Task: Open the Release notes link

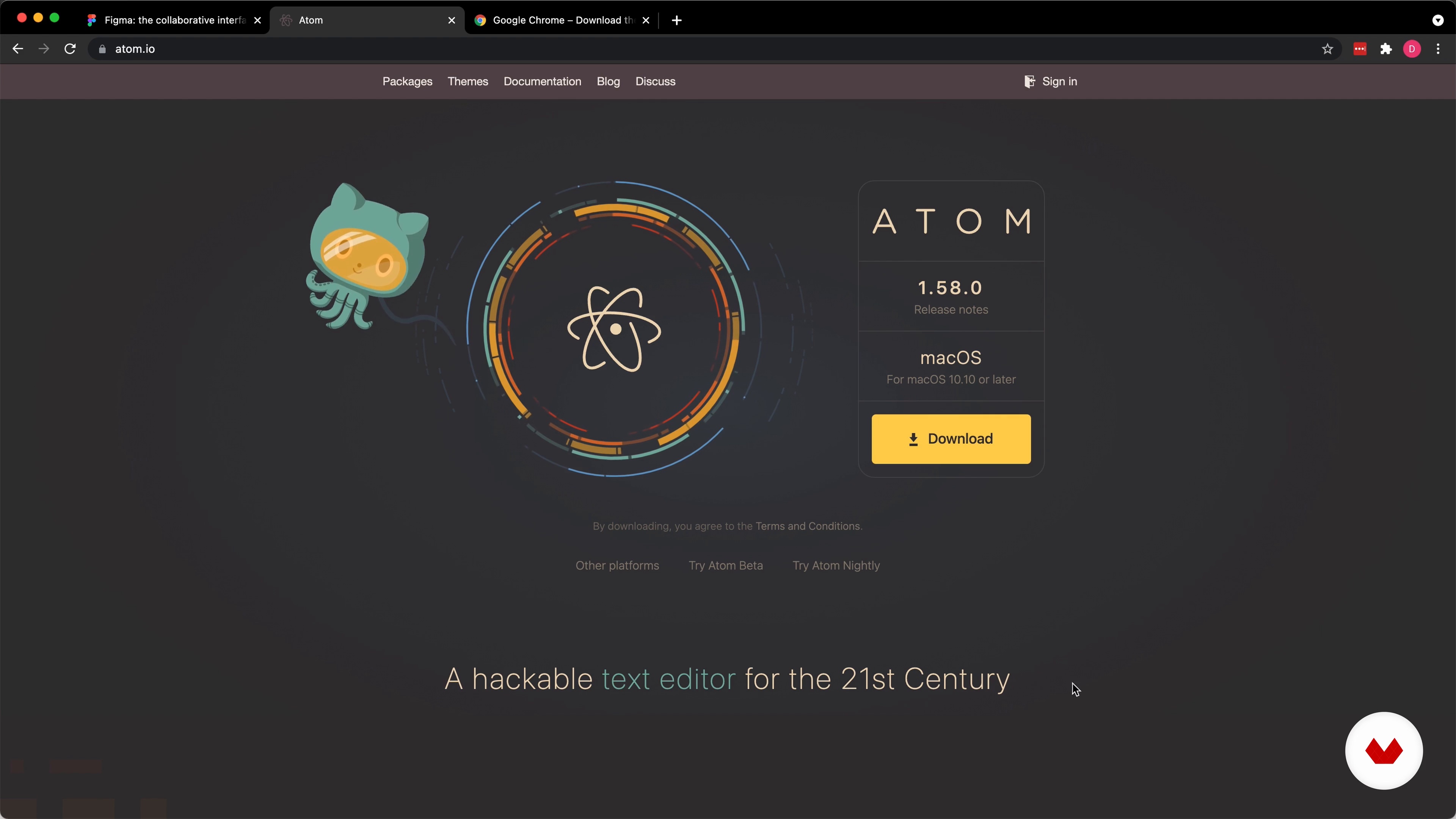Action: [x=951, y=309]
